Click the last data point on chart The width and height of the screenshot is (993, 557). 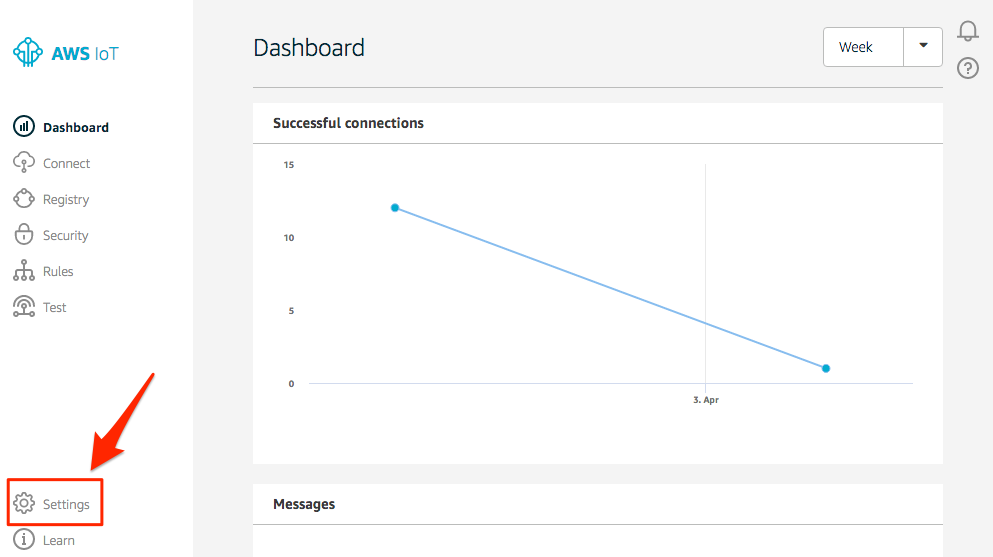click(826, 368)
